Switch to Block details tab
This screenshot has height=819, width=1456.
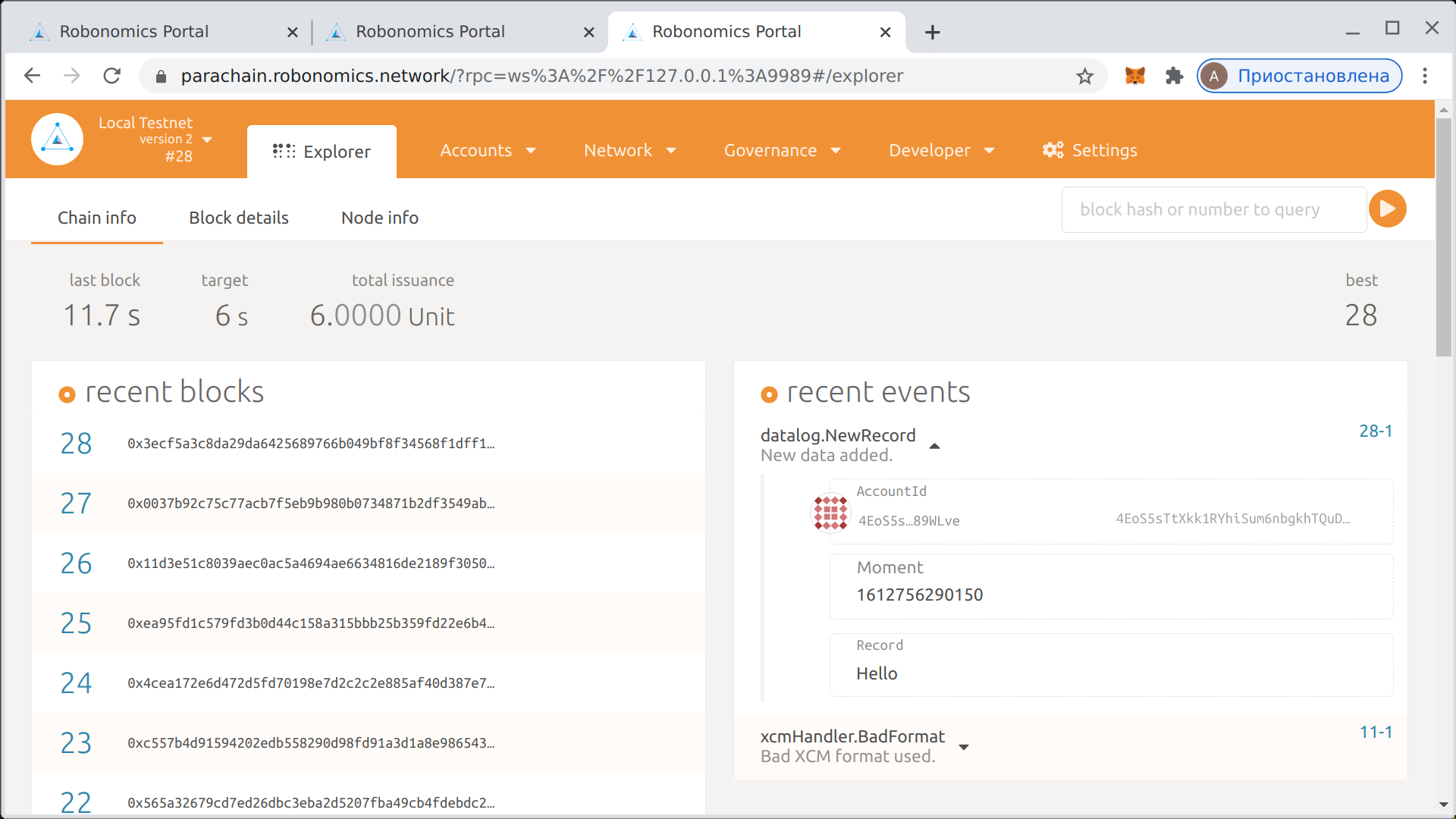tap(239, 218)
